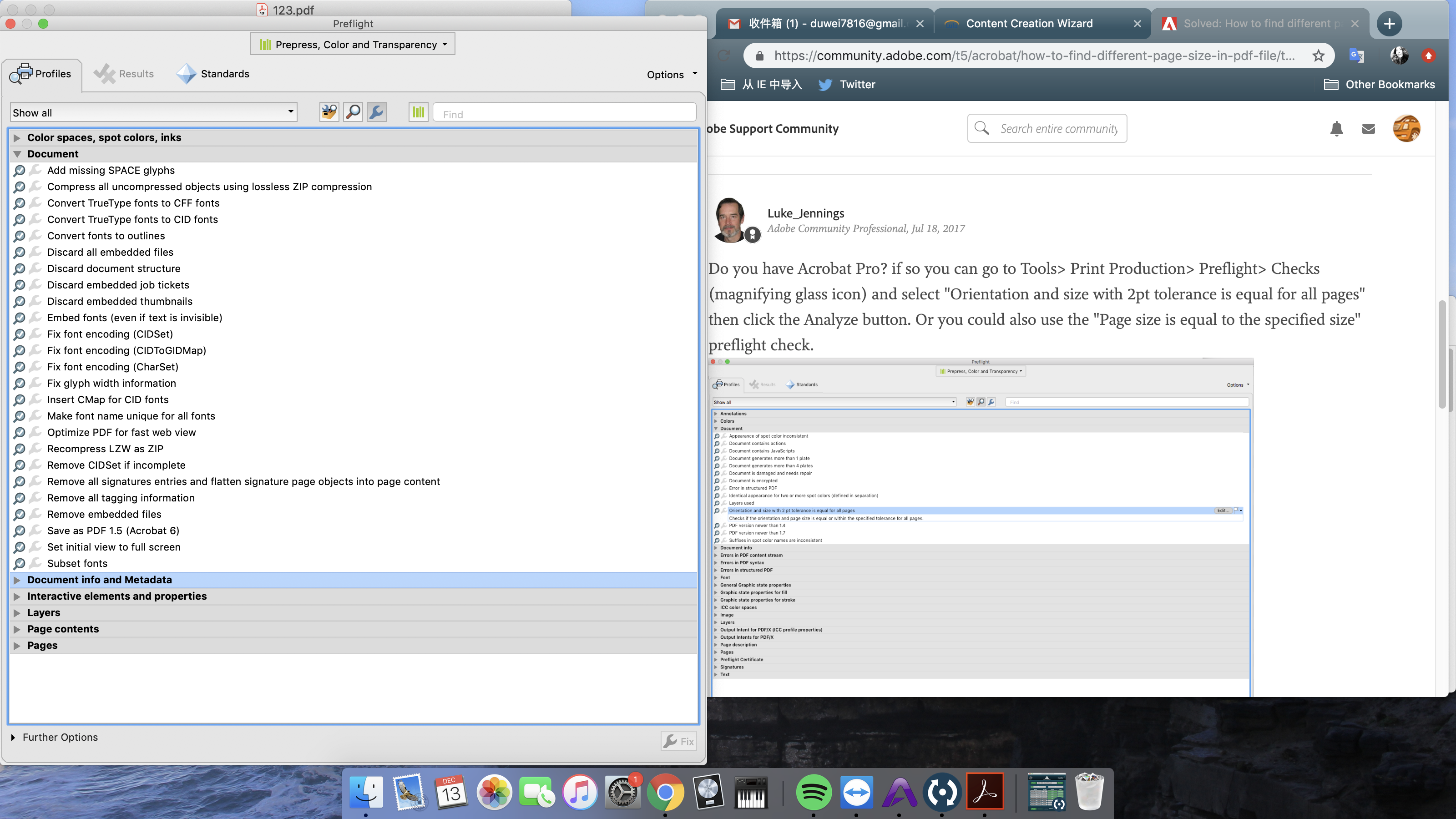Open the 从 IE 中导入 bookmarks folder
The height and width of the screenshot is (819, 1456).
[761, 84]
